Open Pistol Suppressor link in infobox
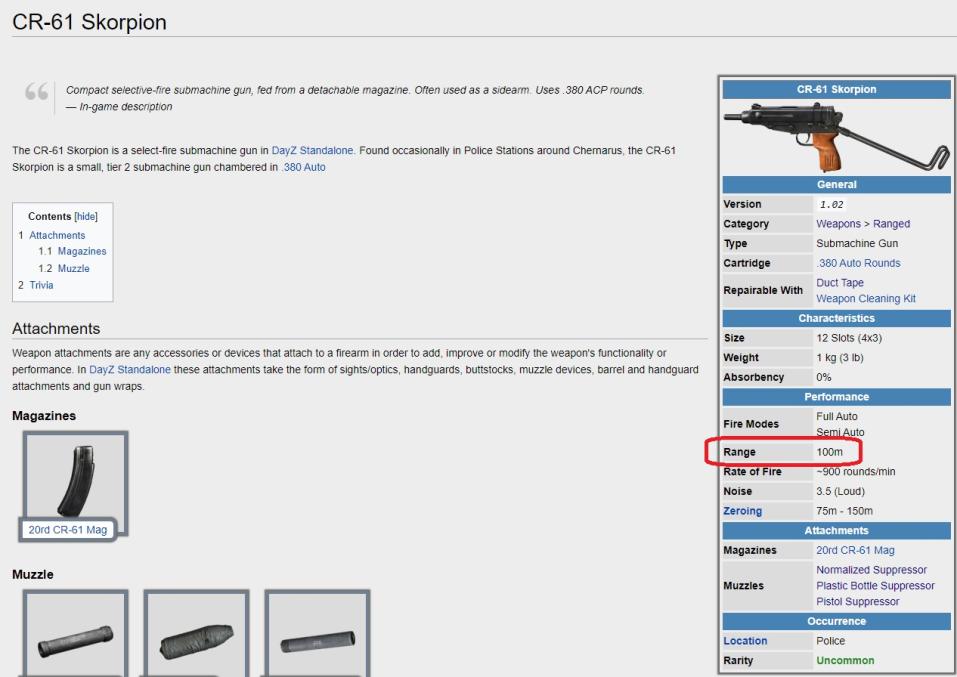 pyautogui.click(x=858, y=601)
